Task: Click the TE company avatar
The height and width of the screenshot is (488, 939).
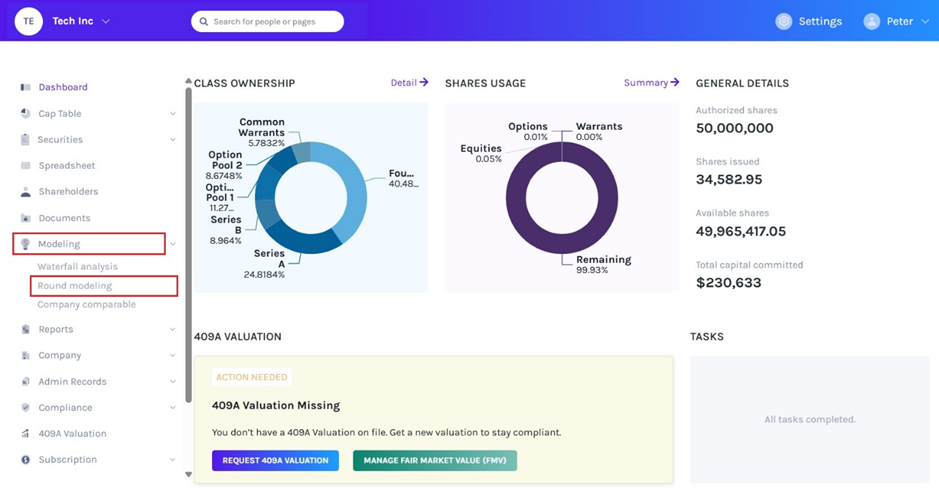Action: click(29, 21)
